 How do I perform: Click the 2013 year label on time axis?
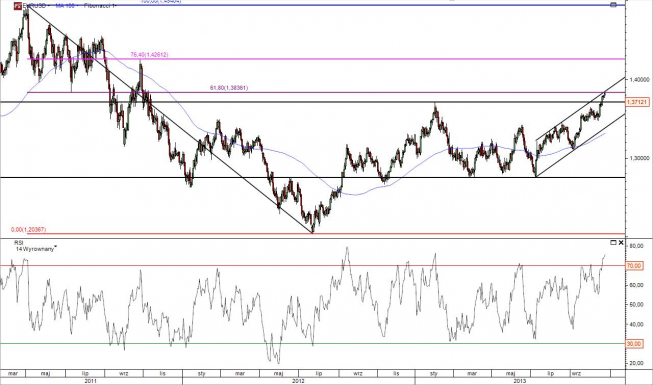(519, 381)
